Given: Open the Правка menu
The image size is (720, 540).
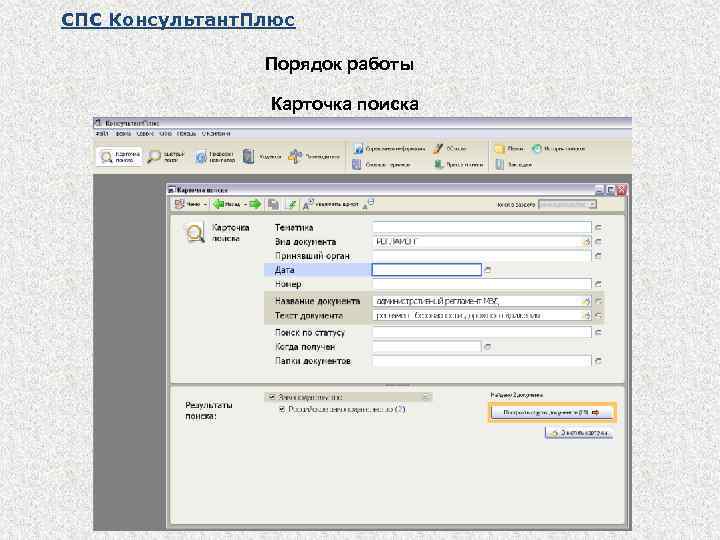Looking at the screenshot, I should [x=123, y=134].
